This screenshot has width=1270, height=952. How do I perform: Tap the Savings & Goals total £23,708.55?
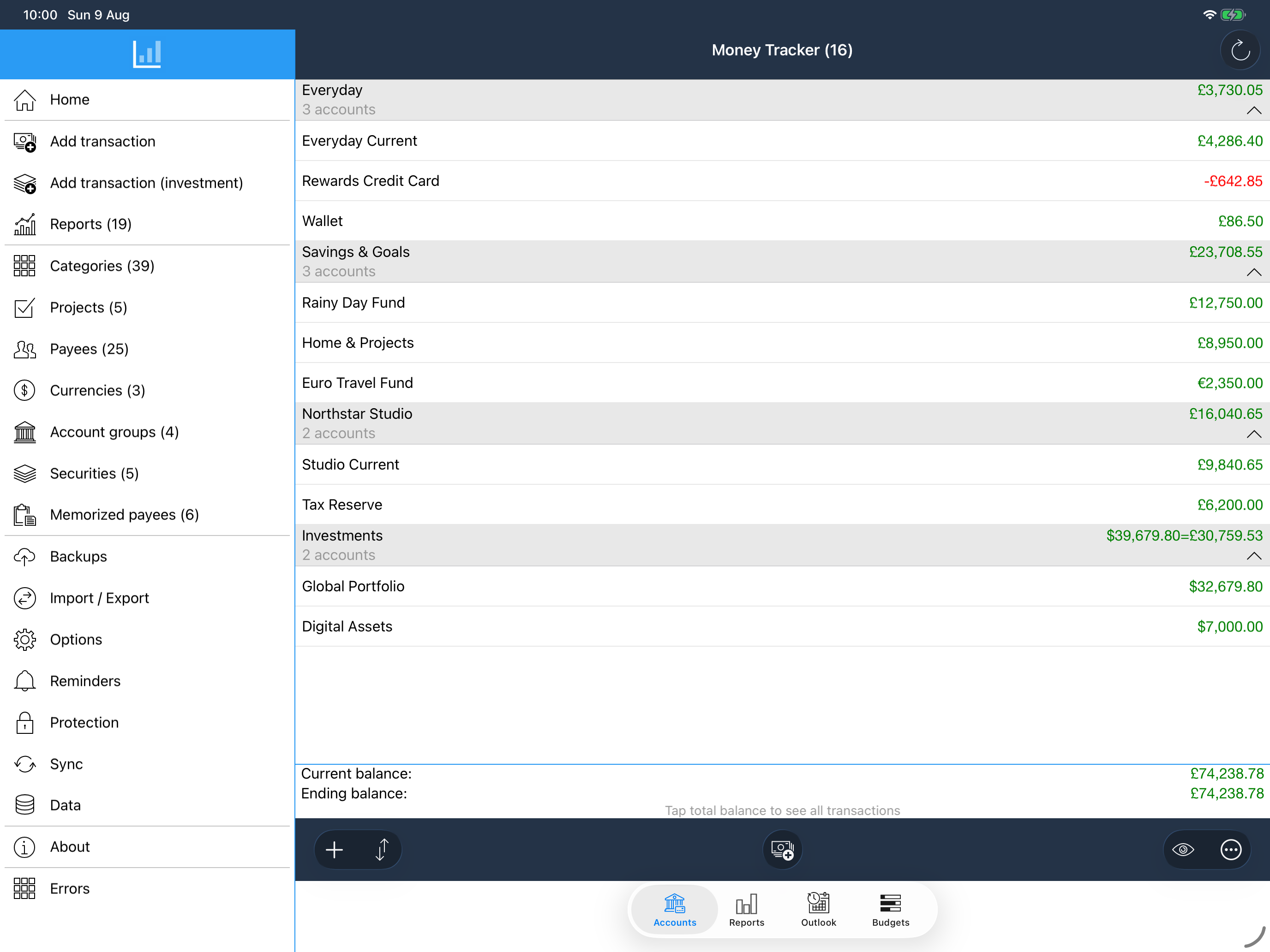1226,252
